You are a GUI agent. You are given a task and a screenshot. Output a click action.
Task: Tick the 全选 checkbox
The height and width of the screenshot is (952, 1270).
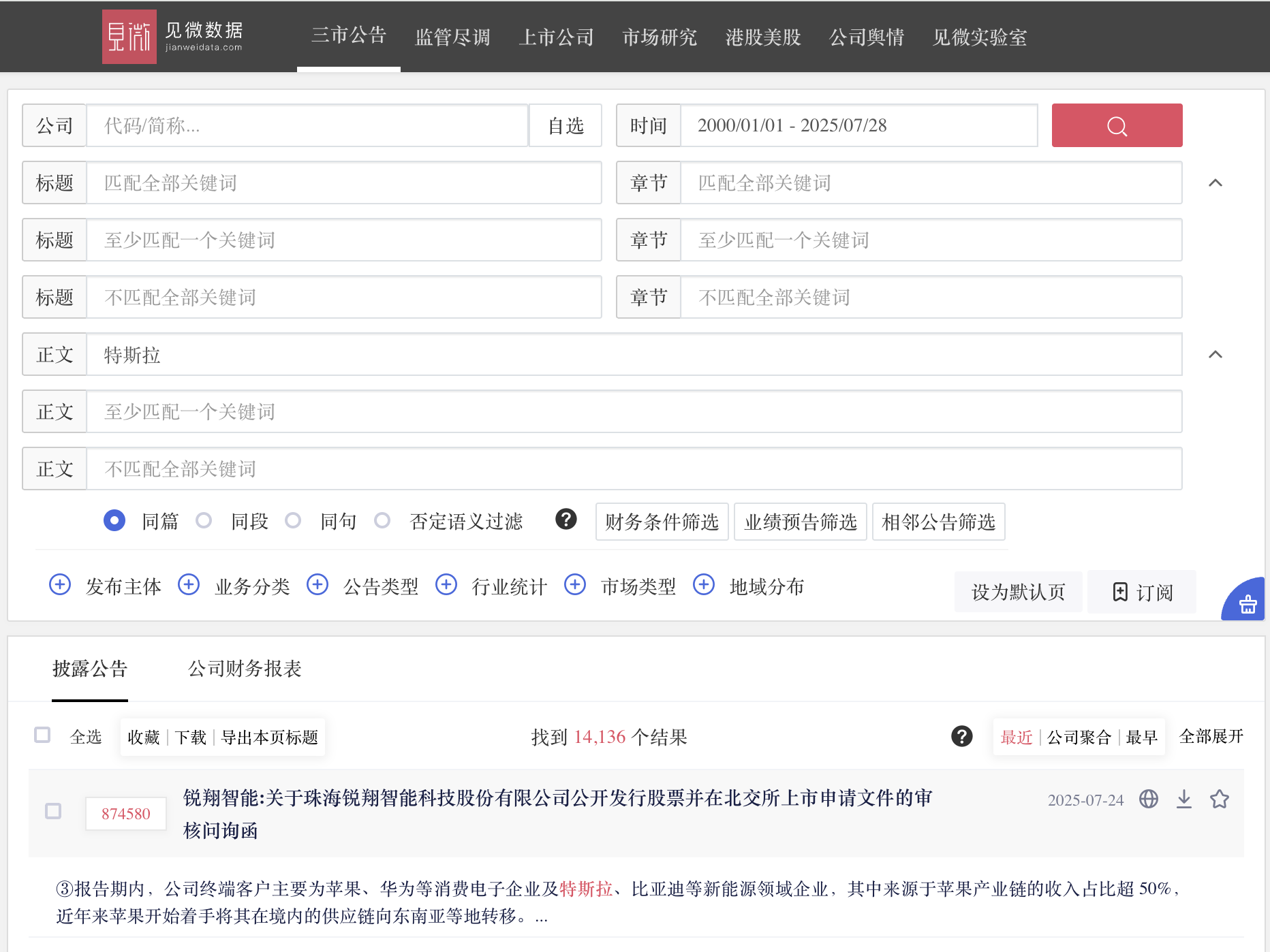pos(42,735)
